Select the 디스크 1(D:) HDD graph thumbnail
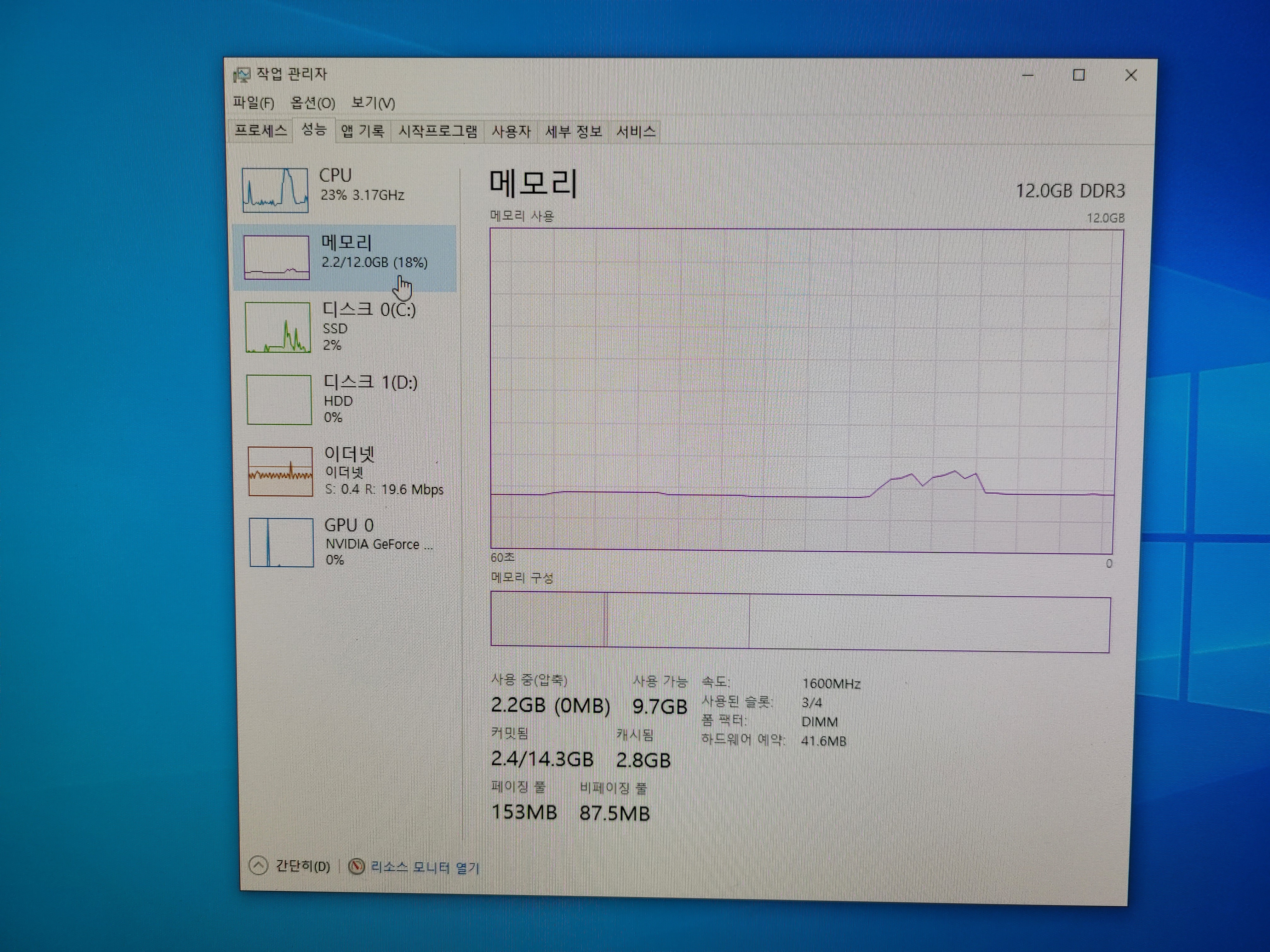The height and width of the screenshot is (952, 1270). click(x=279, y=399)
